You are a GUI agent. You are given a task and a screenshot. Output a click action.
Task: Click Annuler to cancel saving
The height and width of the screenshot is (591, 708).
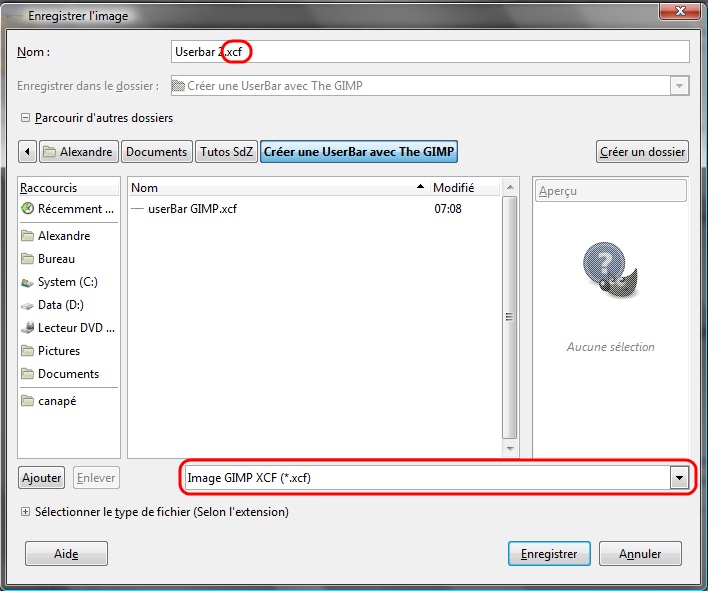point(640,554)
